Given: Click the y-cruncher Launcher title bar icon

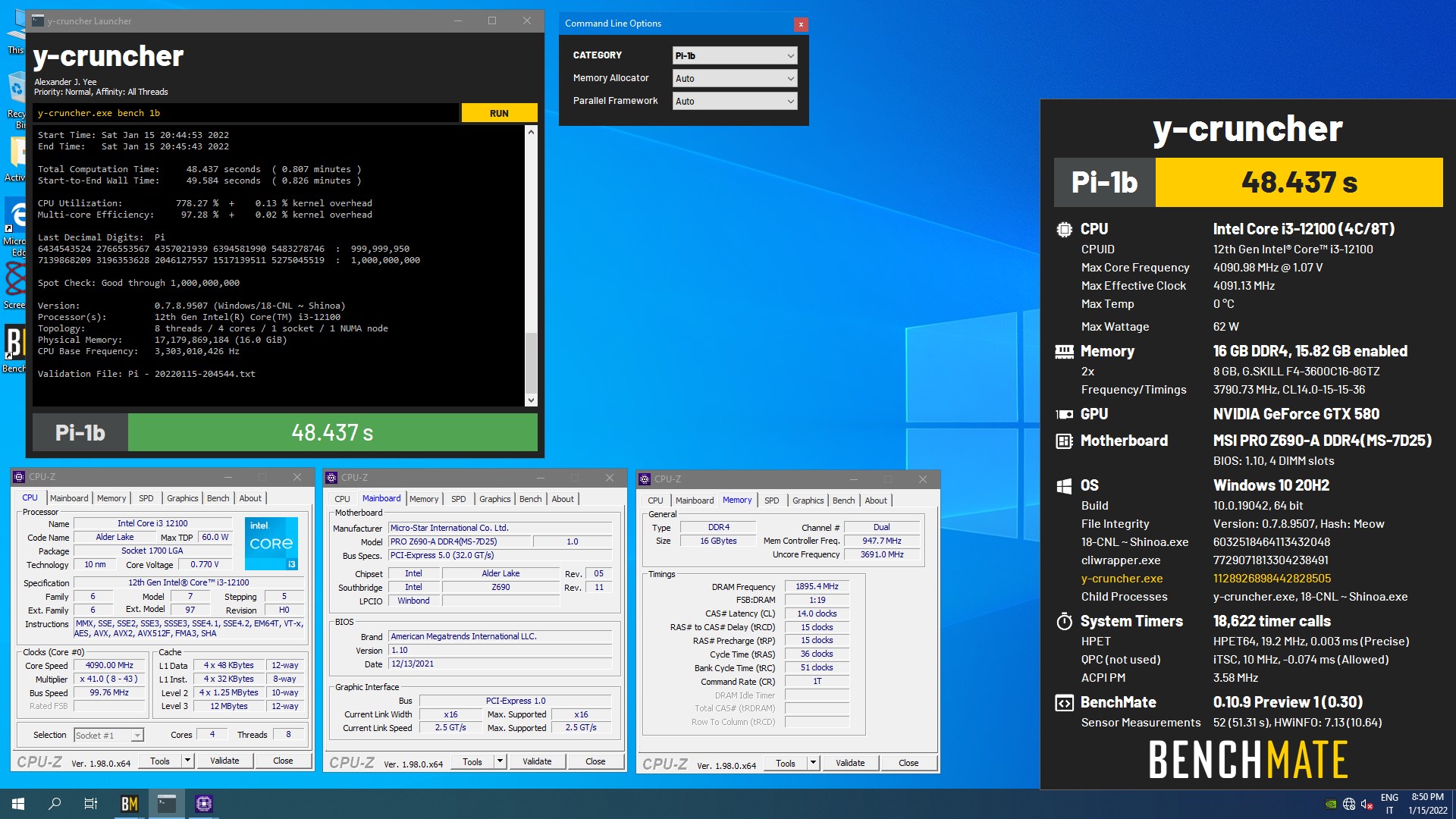Looking at the screenshot, I should 38,21.
